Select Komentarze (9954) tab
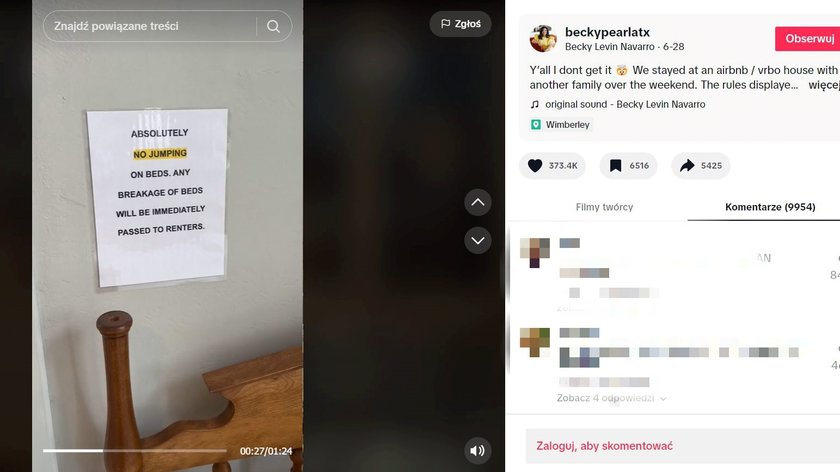 770,207
